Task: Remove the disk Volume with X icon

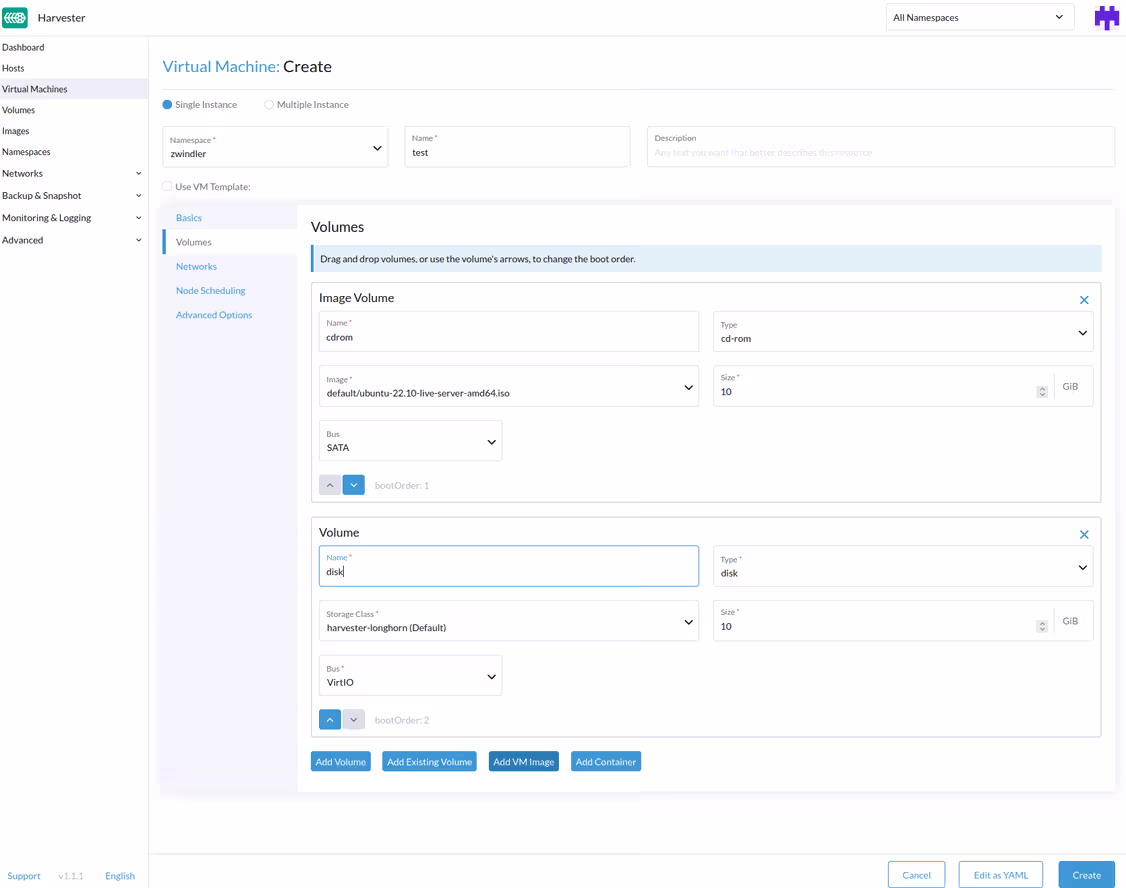Action: (1084, 535)
